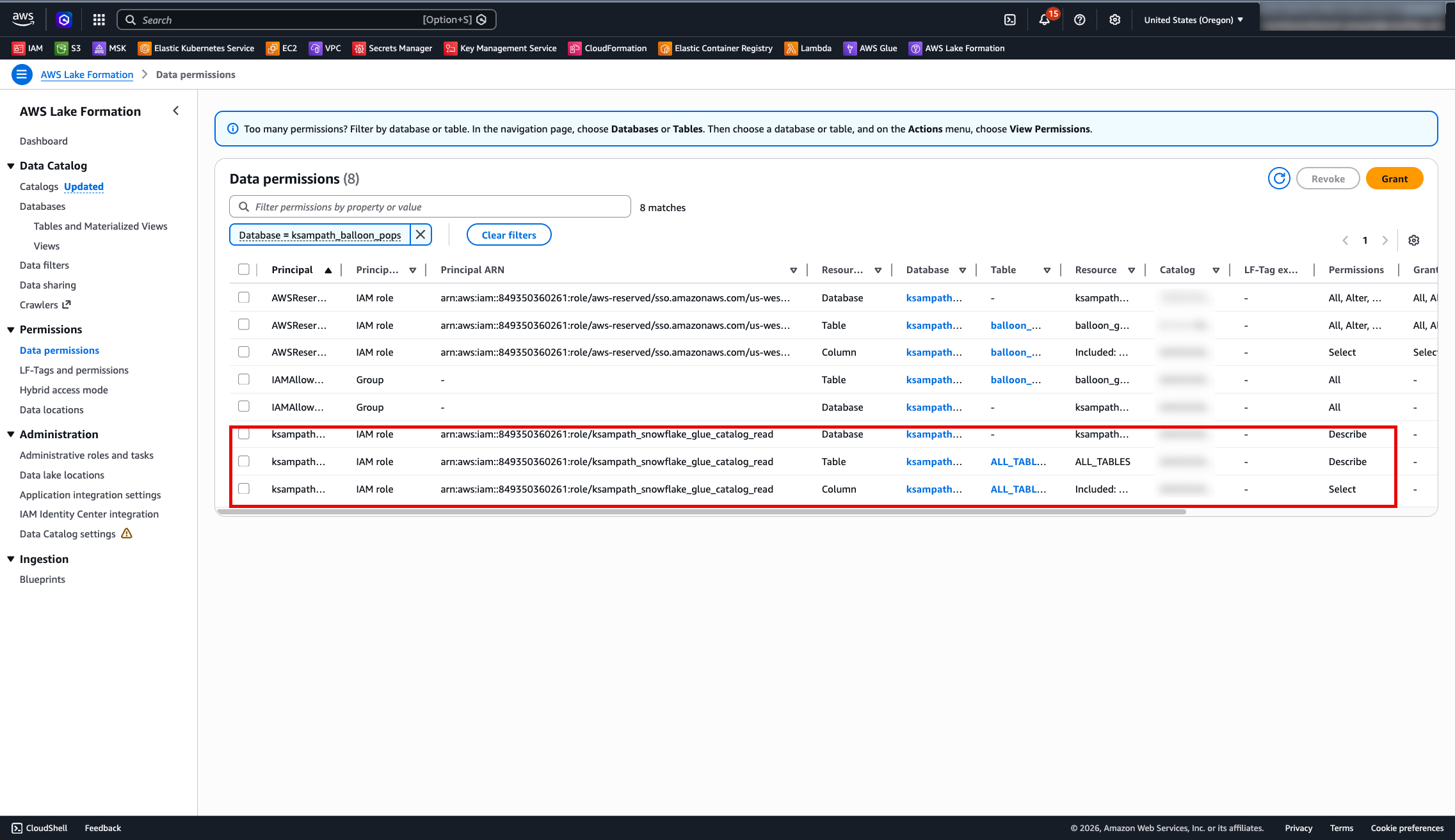Open Secrets Manager shortcut
This screenshot has height=840, width=1455.
click(x=392, y=48)
